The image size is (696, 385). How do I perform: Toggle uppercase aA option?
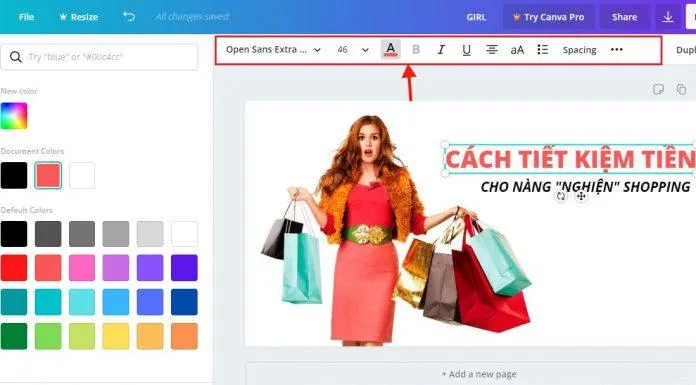pos(517,50)
